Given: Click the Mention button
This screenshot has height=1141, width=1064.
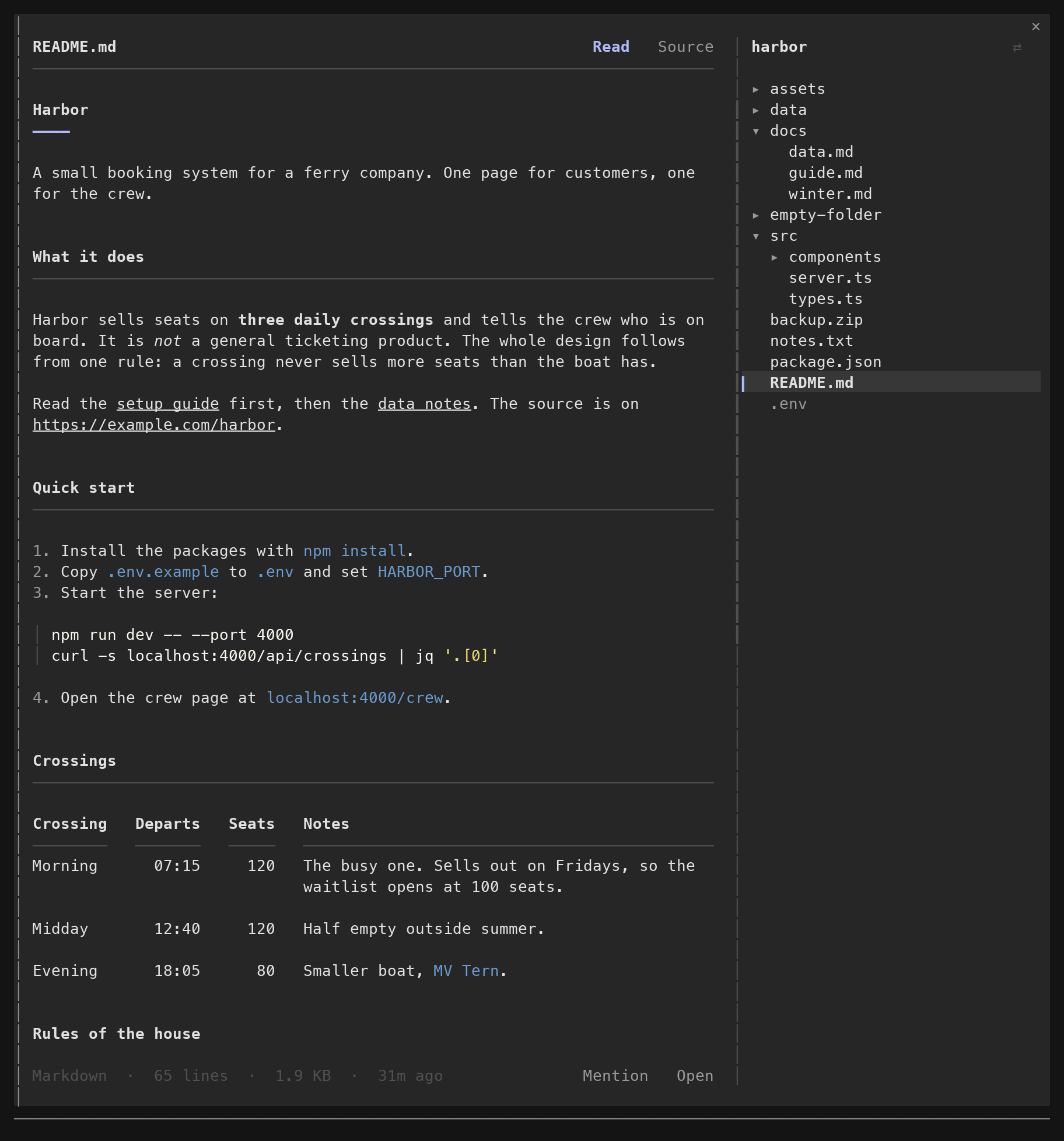Looking at the screenshot, I should click(x=615, y=1076).
